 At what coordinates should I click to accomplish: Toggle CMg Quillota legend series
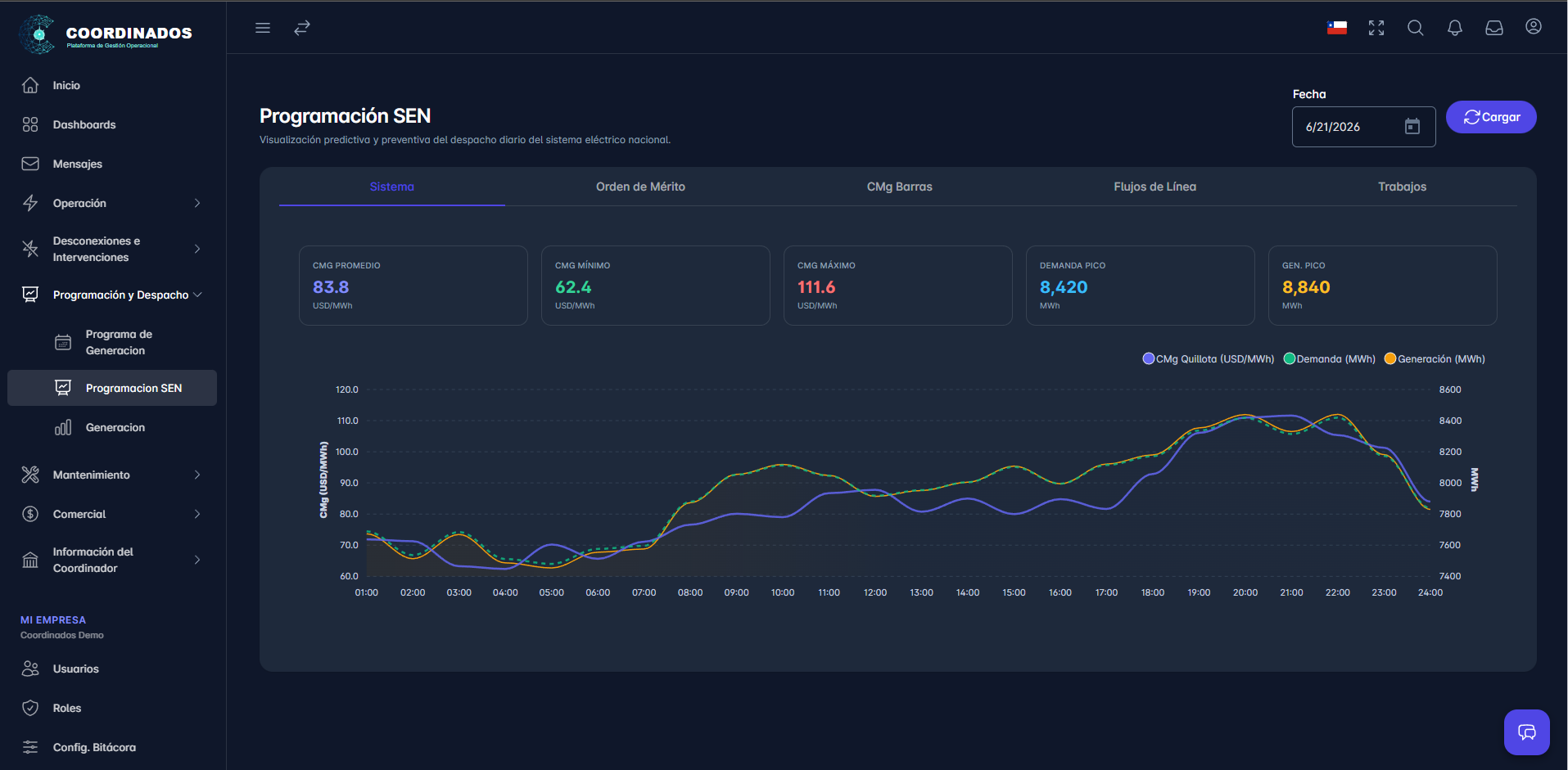[x=1209, y=358]
